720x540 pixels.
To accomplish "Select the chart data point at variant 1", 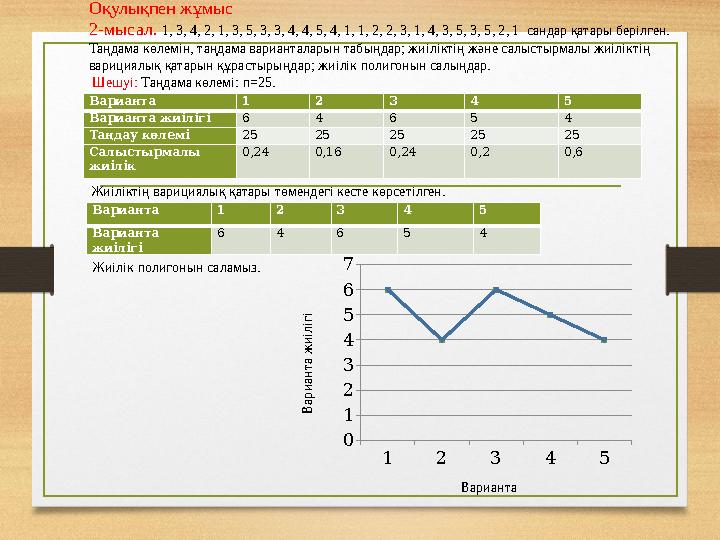I will (388, 290).
